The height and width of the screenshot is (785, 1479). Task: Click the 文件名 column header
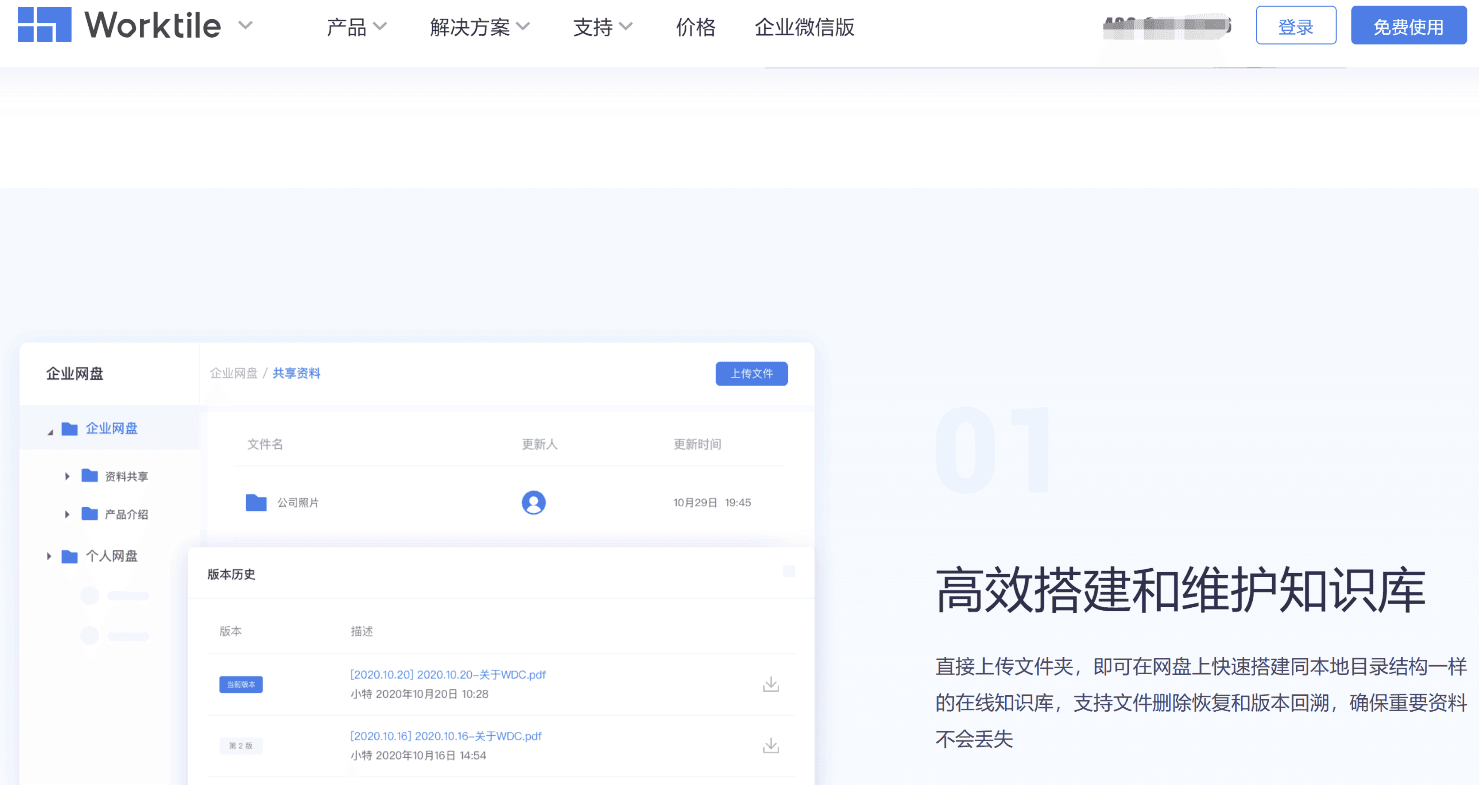(265, 444)
